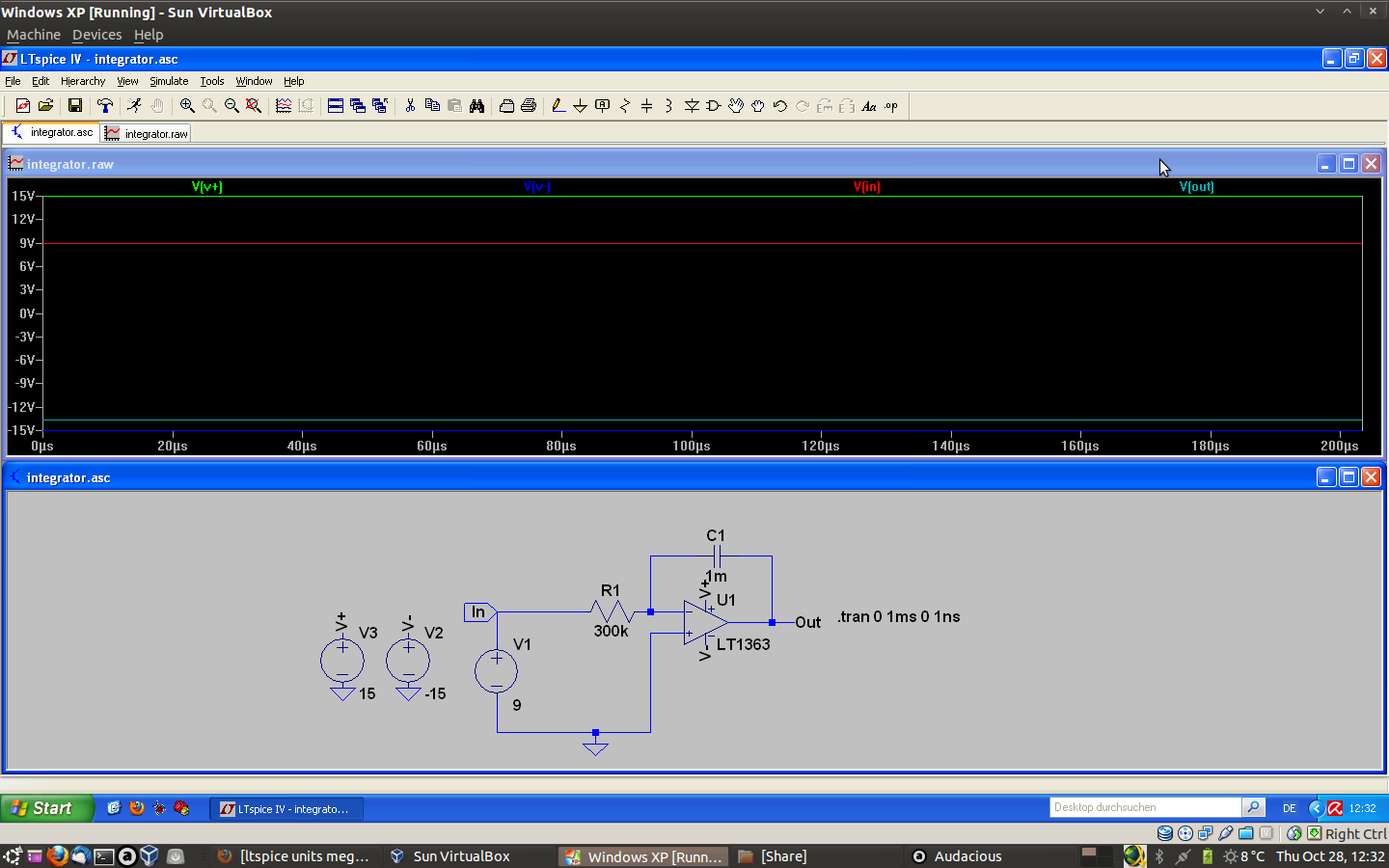Open the Simulate menu

(169, 81)
